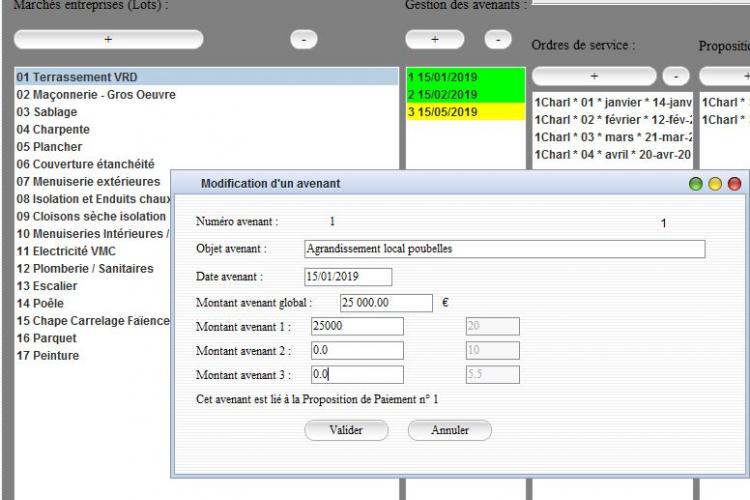Close the avenant dialog with the red circle
This screenshot has height=500, width=750.
pyautogui.click(x=735, y=184)
